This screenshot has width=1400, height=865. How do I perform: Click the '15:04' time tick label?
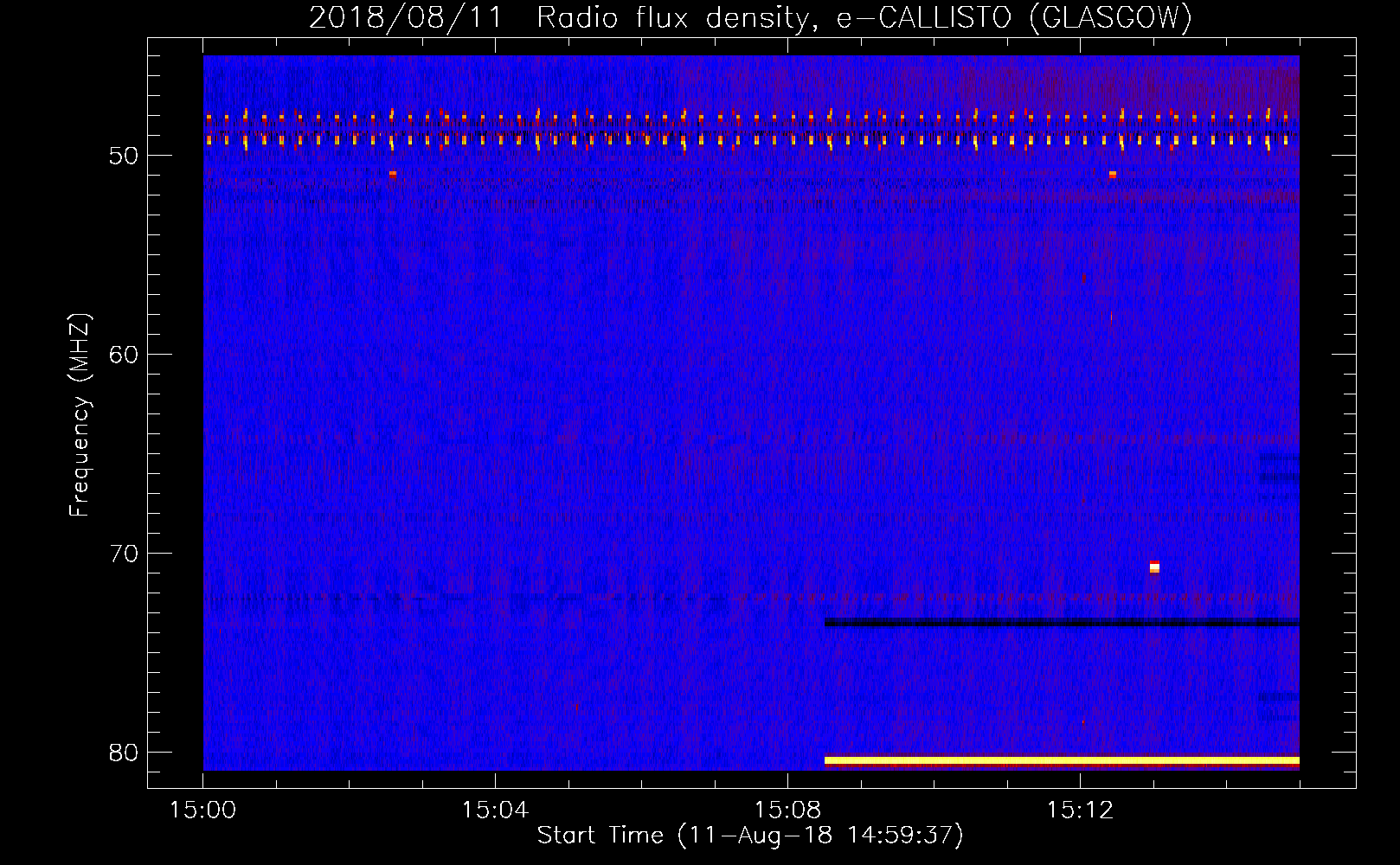point(495,810)
